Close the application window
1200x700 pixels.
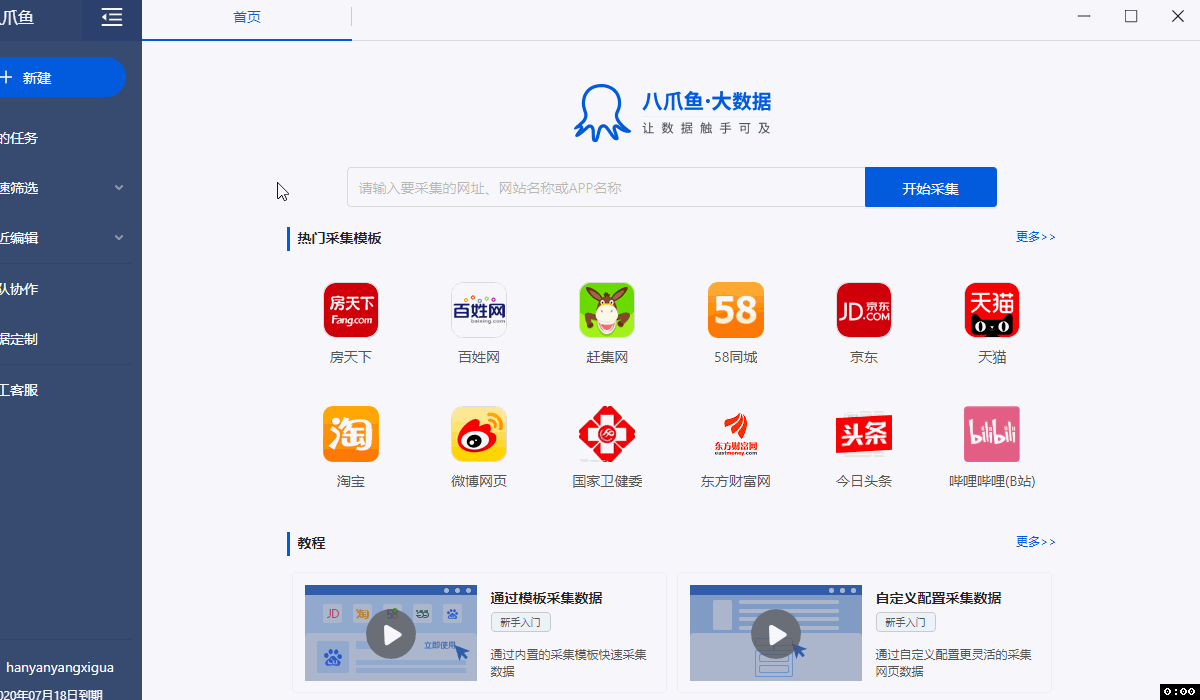click(x=1177, y=16)
